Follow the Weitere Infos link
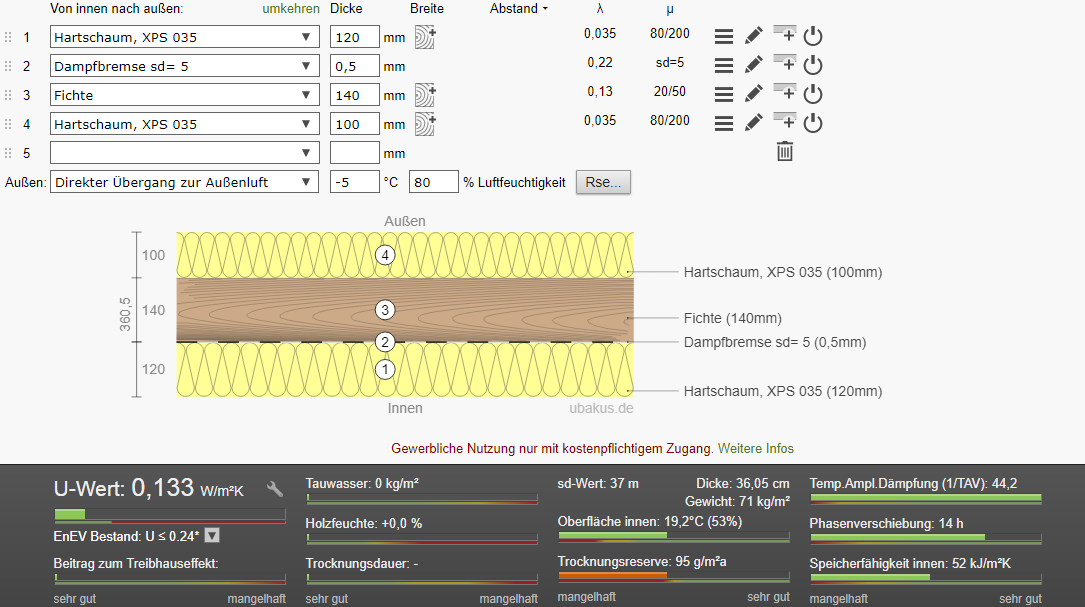The width and height of the screenshot is (1085, 607). coord(755,449)
